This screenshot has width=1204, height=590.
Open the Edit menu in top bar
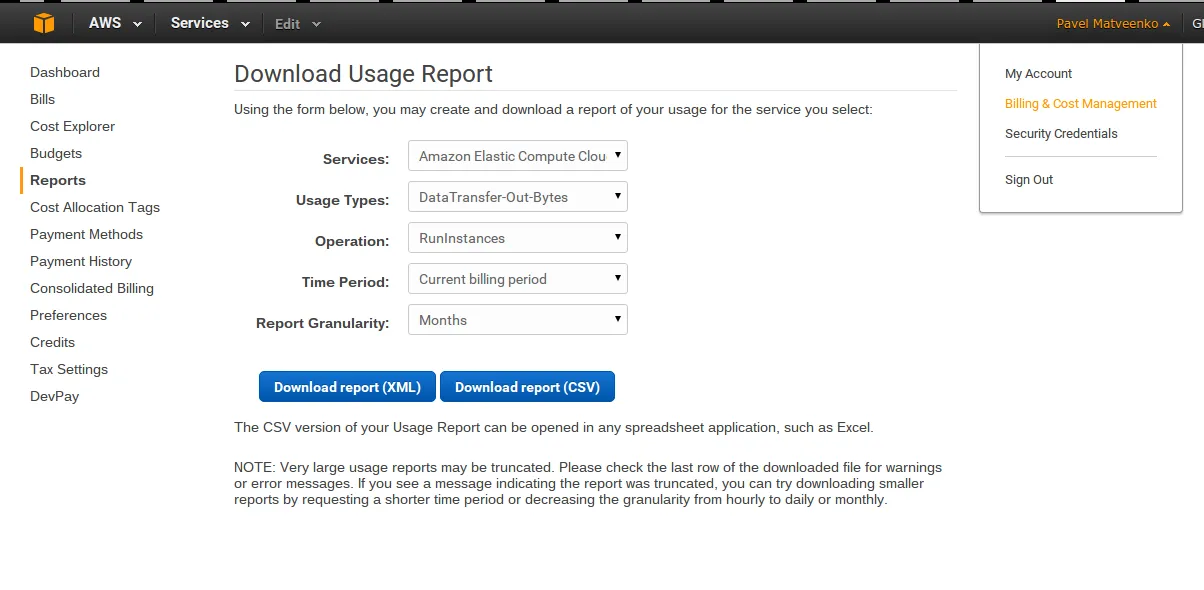(298, 24)
